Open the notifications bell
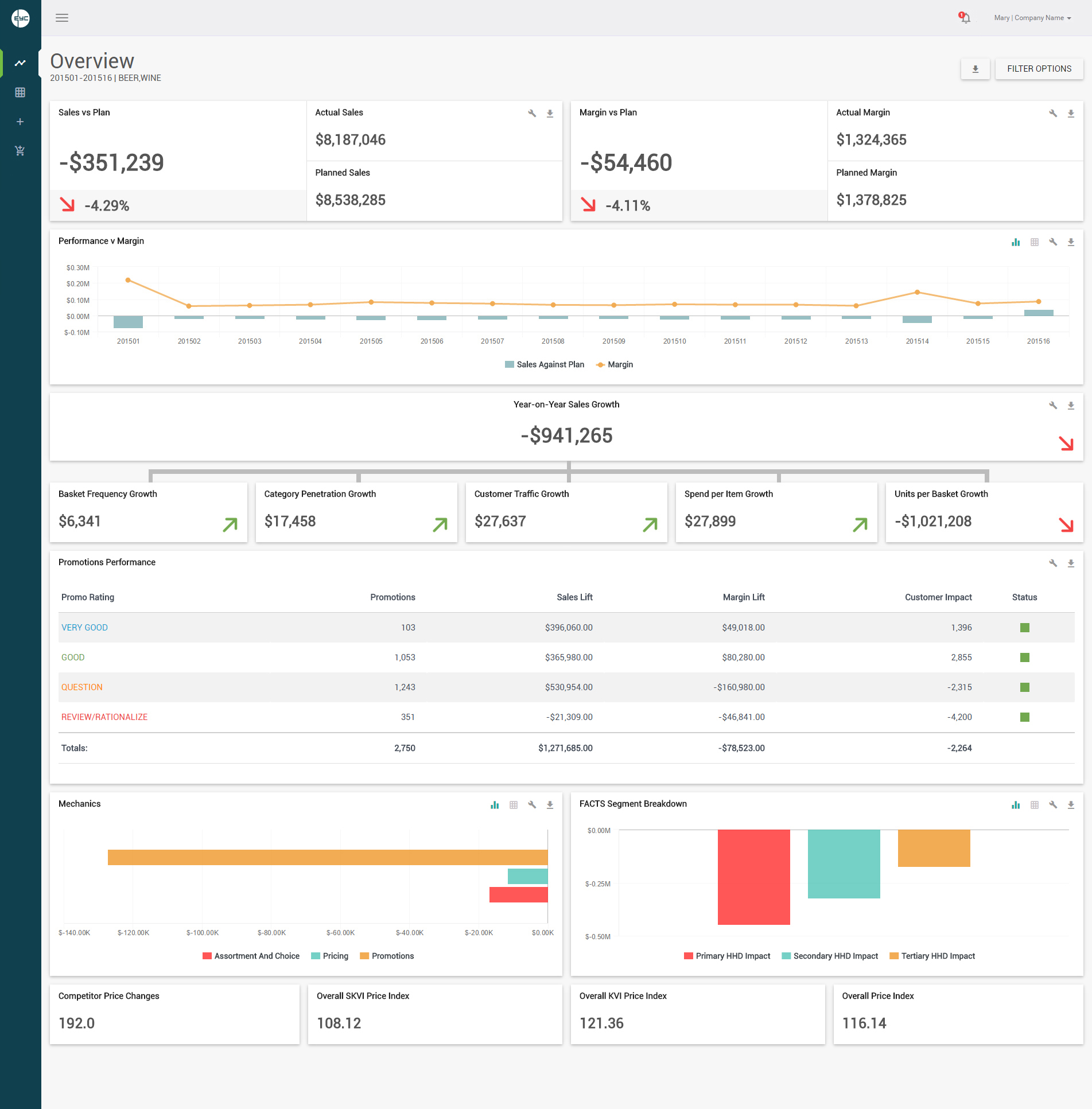 click(x=965, y=18)
